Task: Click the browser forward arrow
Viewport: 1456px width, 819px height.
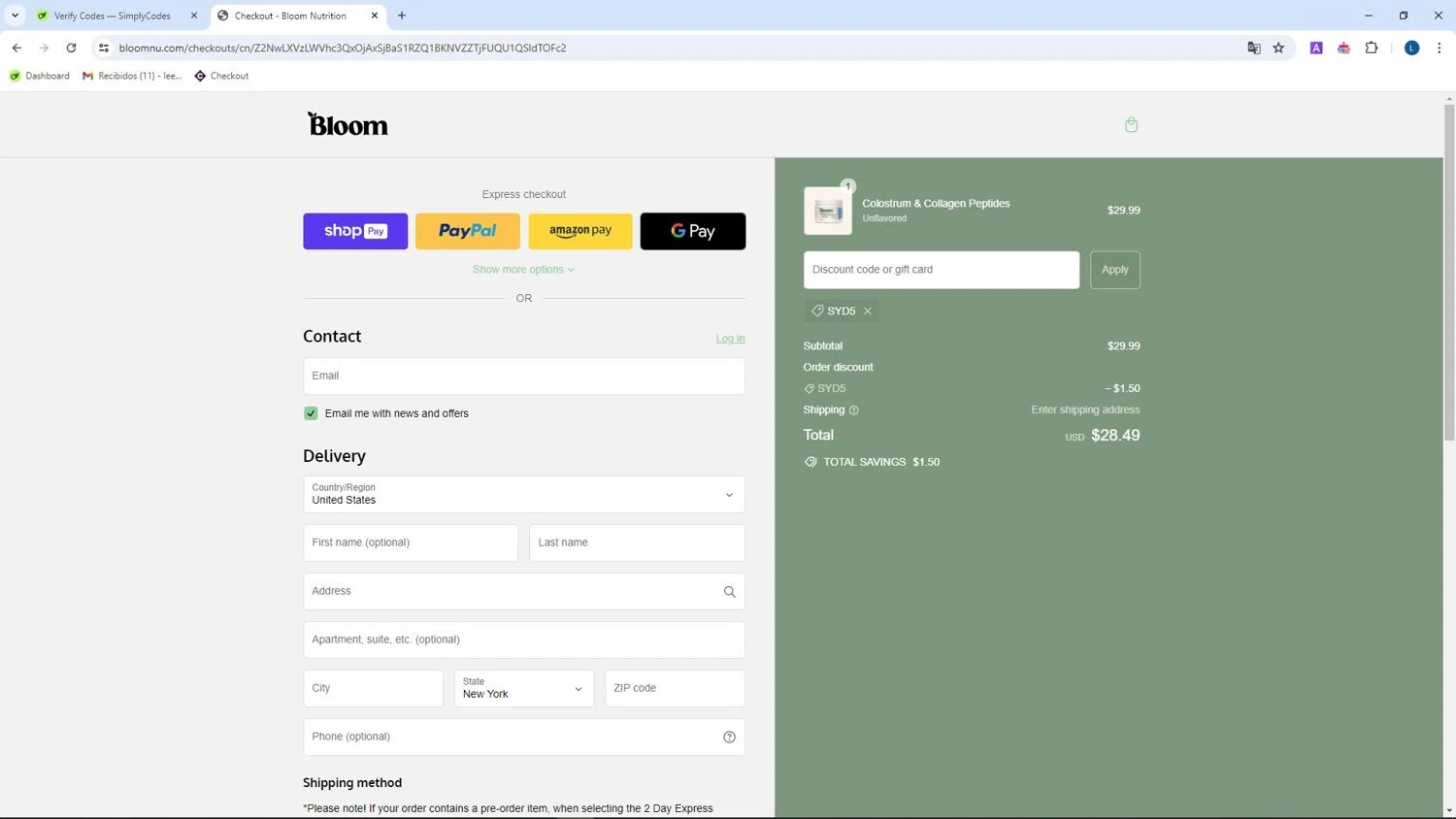Action: (x=44, y=48)
